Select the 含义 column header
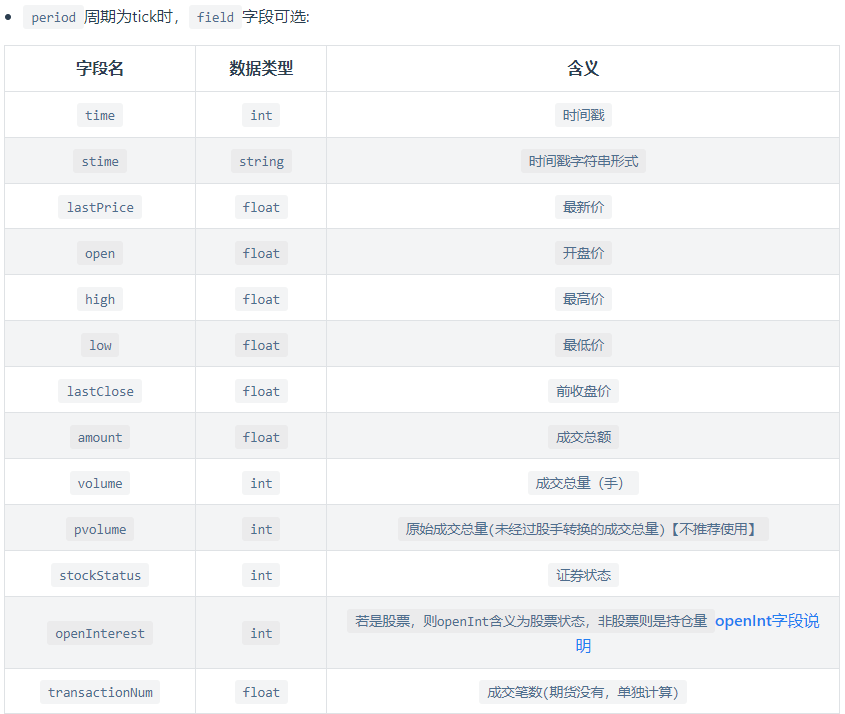 tap(583, 68)
